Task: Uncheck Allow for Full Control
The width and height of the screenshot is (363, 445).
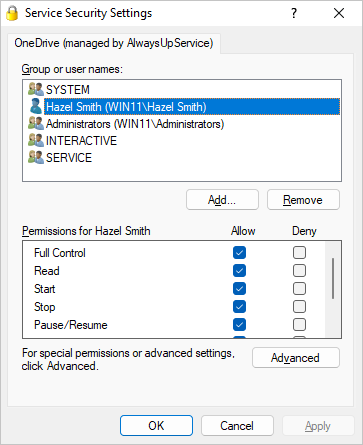Action: coord(239,253)
